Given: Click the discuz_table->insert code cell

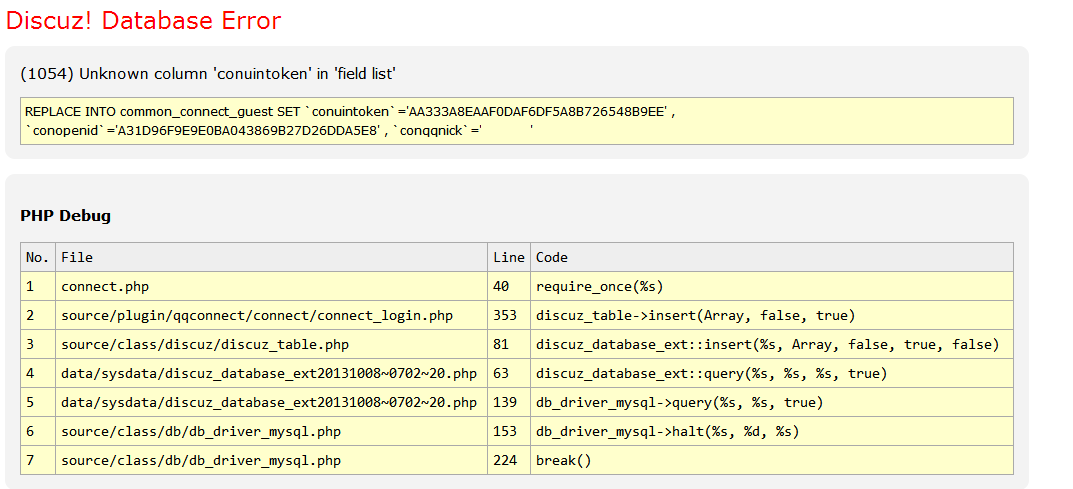Looking at the screenshot, I should (x=695, y=315).
